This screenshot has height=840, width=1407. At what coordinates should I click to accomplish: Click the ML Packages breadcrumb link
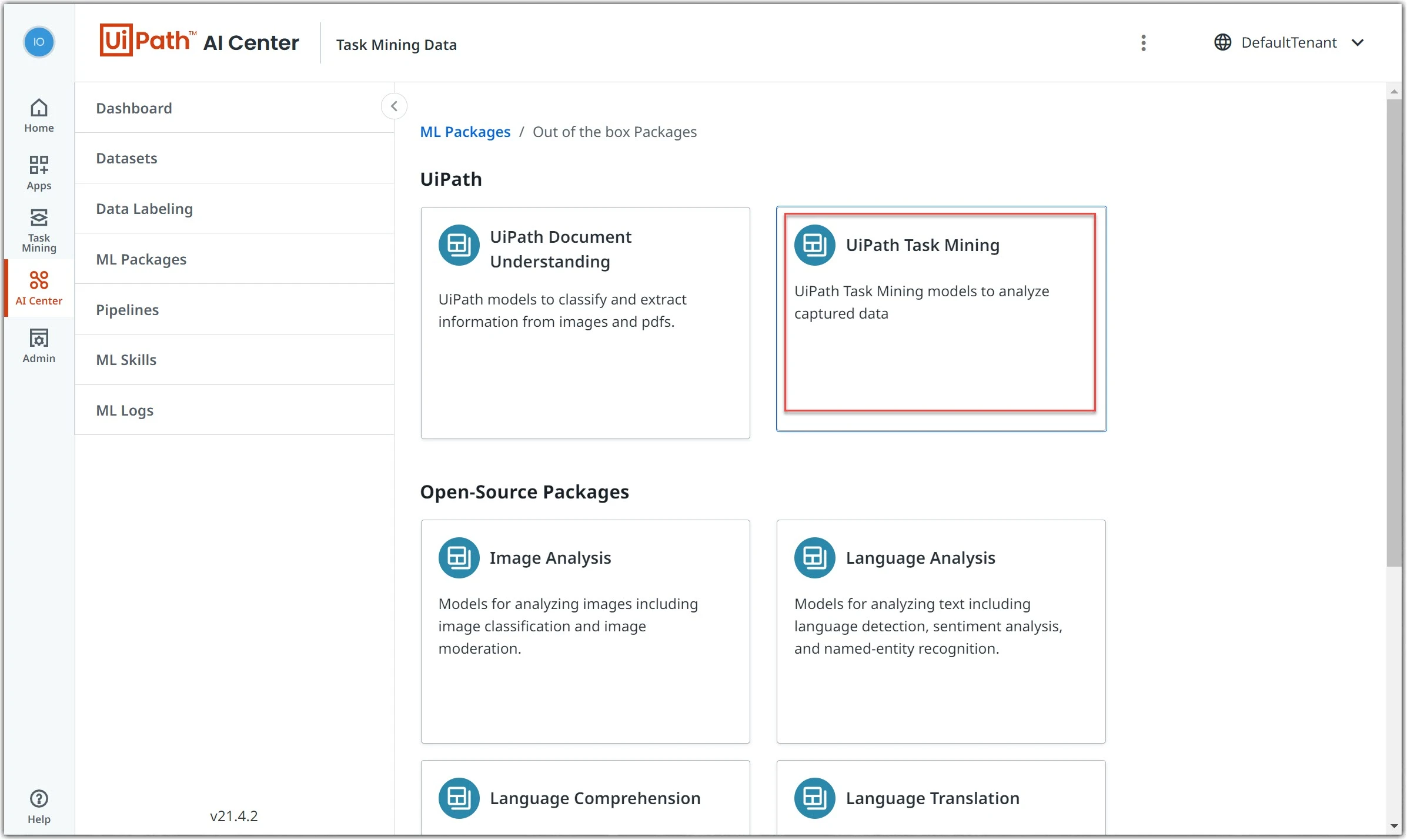[465, 132]
